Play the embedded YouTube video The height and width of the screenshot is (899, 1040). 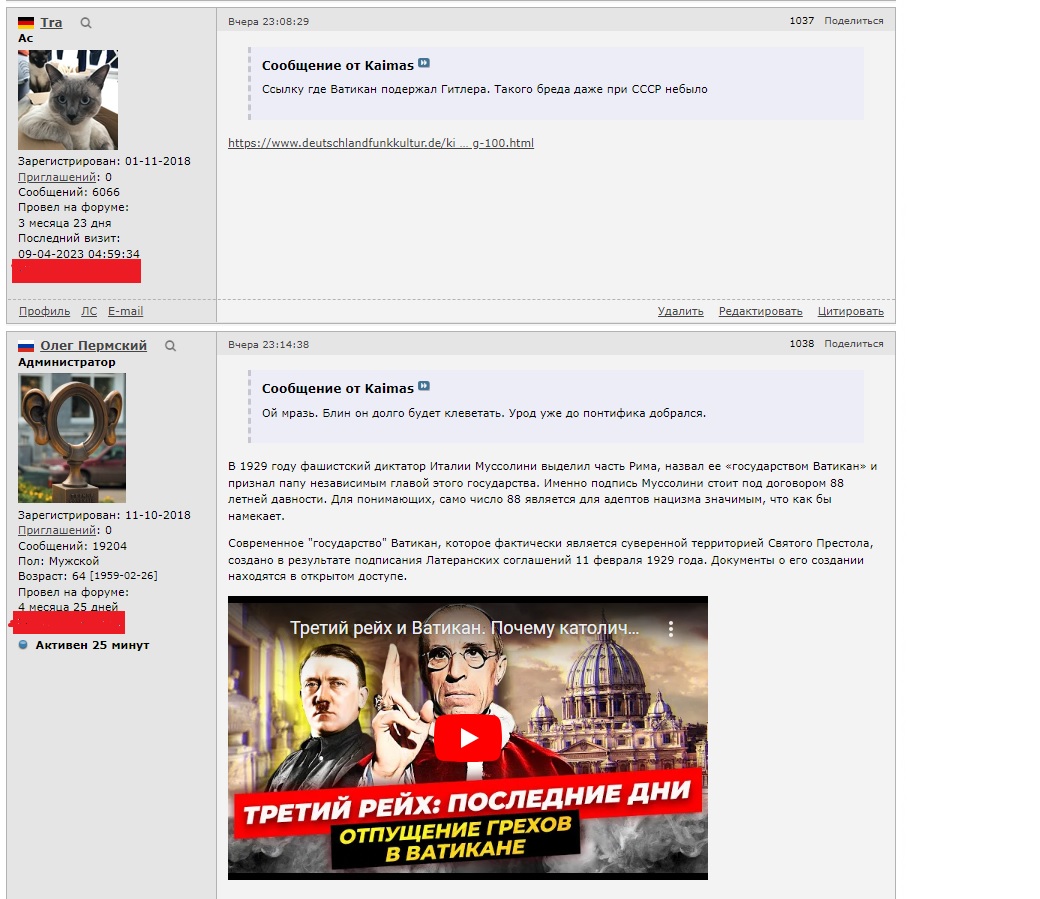[468, 738]
